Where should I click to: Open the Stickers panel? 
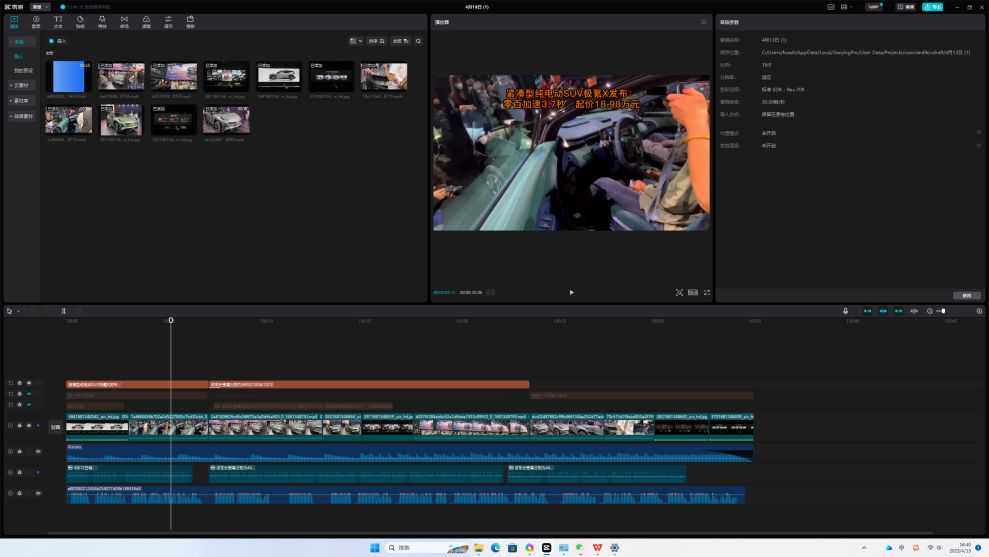(x=80, y=21)
